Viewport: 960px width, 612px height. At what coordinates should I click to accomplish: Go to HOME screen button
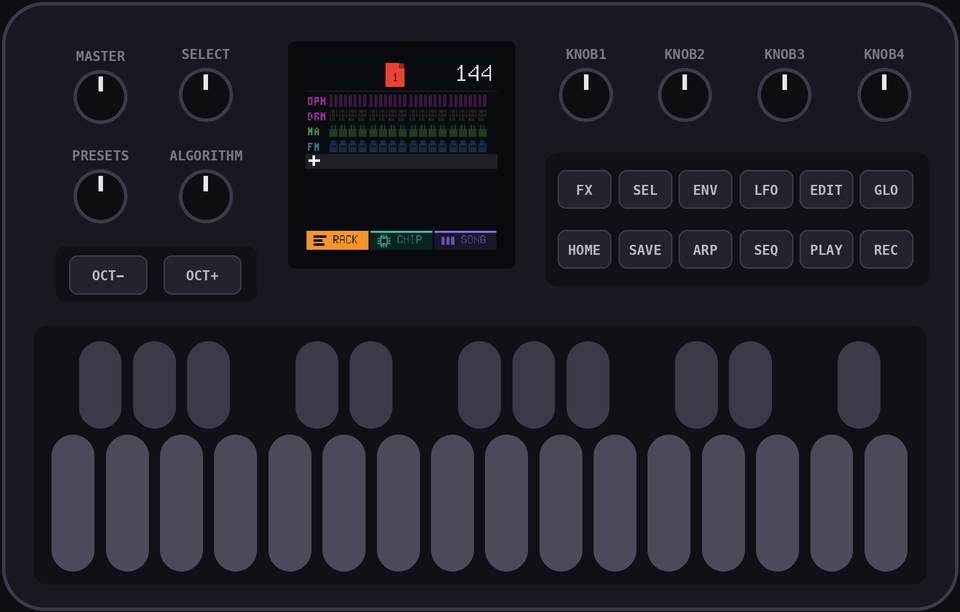pos(584,250)
